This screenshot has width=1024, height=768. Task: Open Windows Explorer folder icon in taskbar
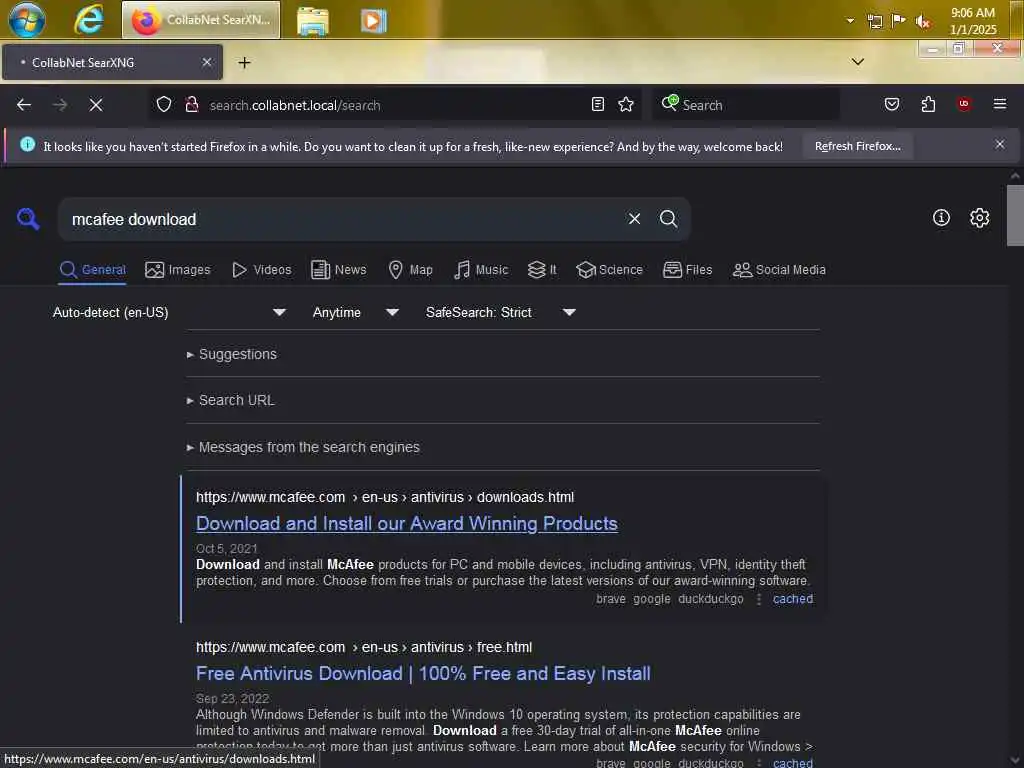click(x=313, y=21)
